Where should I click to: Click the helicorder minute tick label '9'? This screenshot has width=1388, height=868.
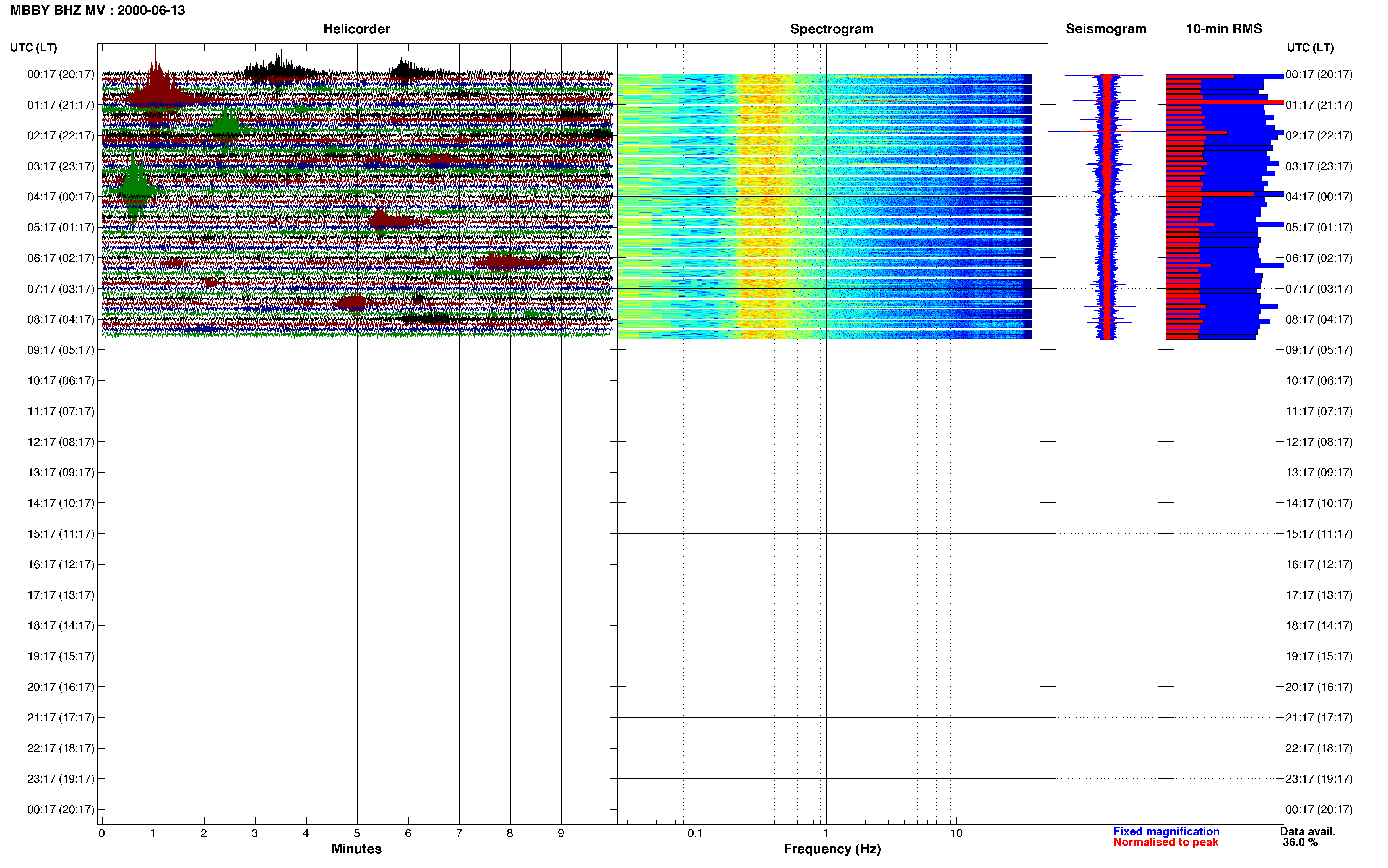click(x=561, y=833)
